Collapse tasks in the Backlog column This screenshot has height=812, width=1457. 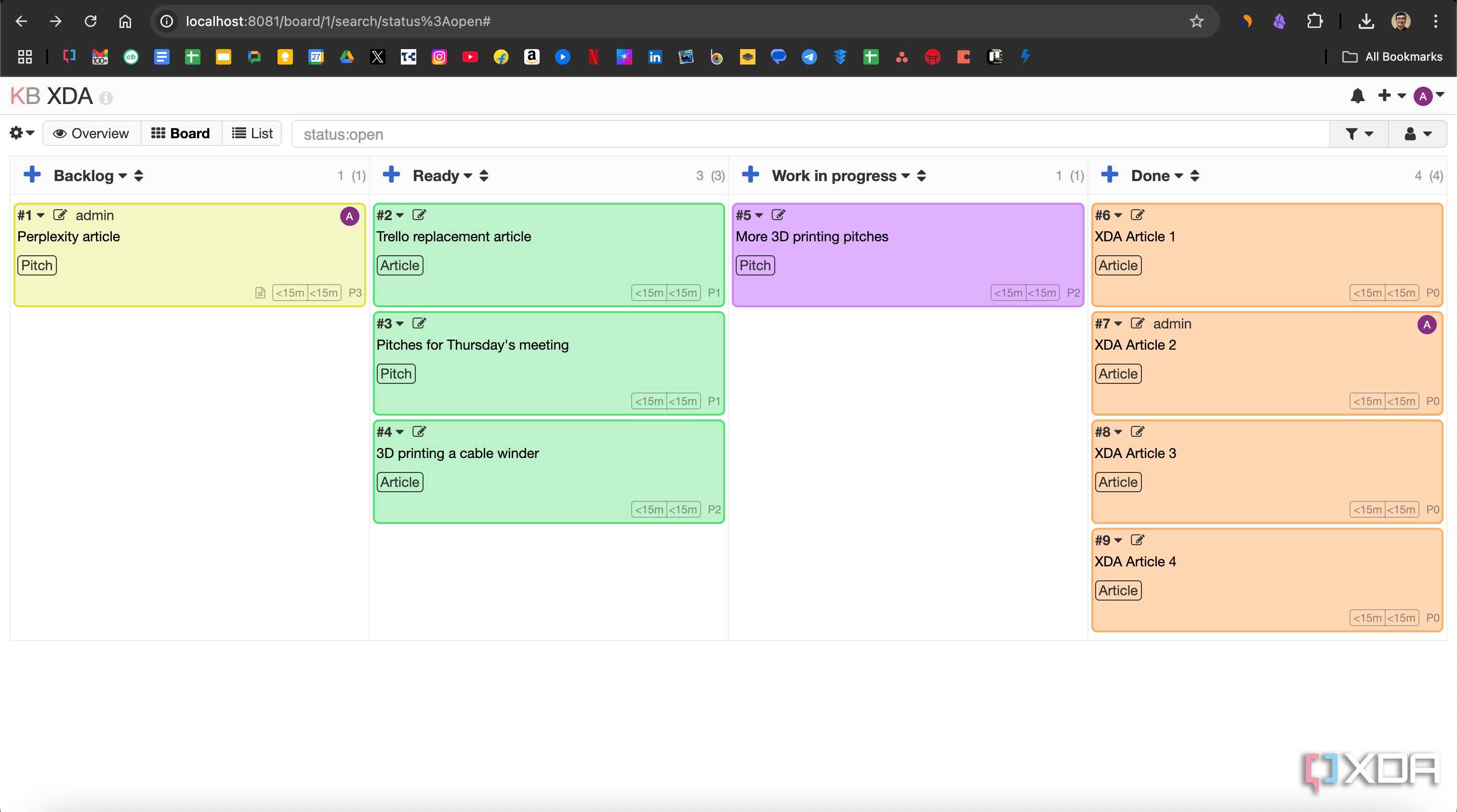(x=139, y=176)
